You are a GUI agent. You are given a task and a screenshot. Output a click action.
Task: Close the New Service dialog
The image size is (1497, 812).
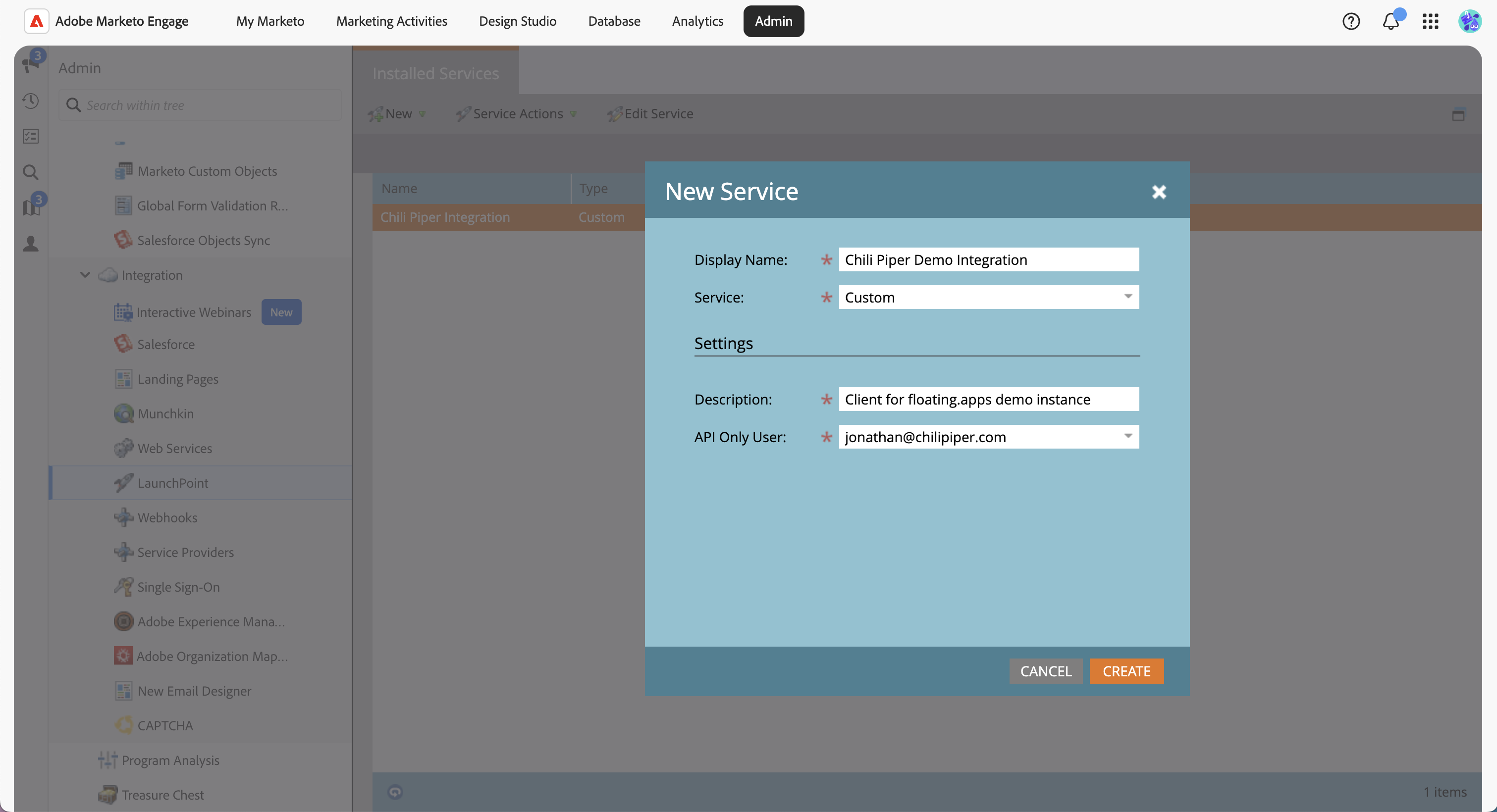1159,192
